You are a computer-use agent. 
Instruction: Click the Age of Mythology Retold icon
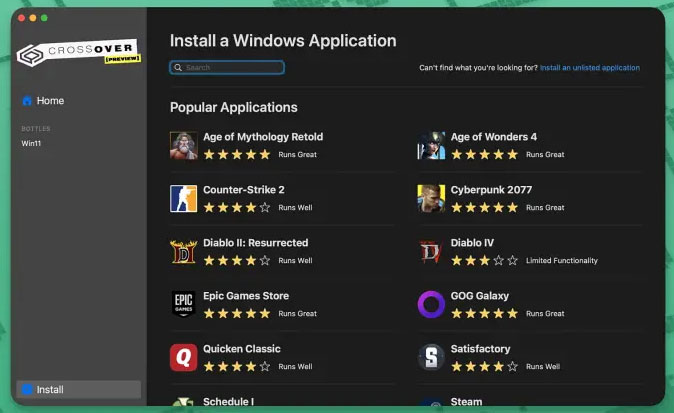click(184, 145)
